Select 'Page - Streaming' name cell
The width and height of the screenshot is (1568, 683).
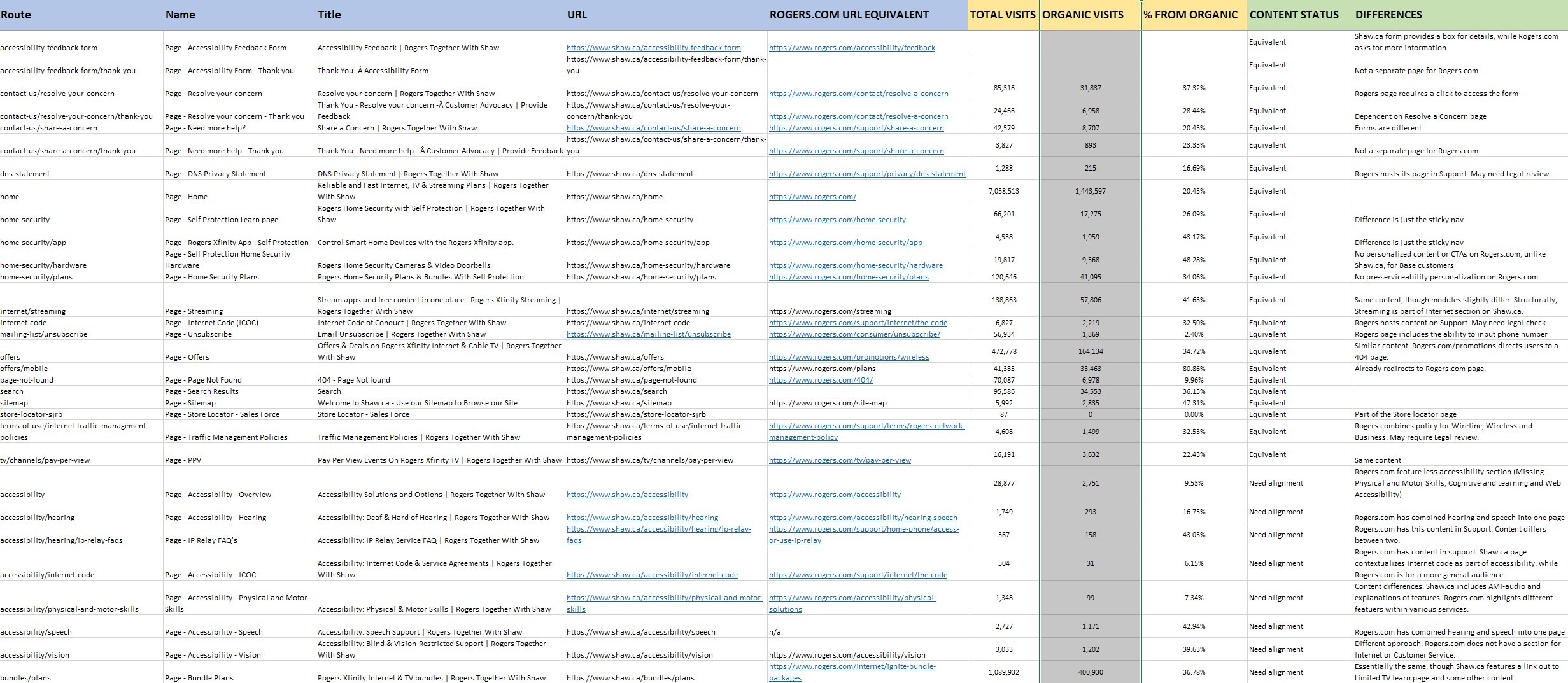(239, 300)
